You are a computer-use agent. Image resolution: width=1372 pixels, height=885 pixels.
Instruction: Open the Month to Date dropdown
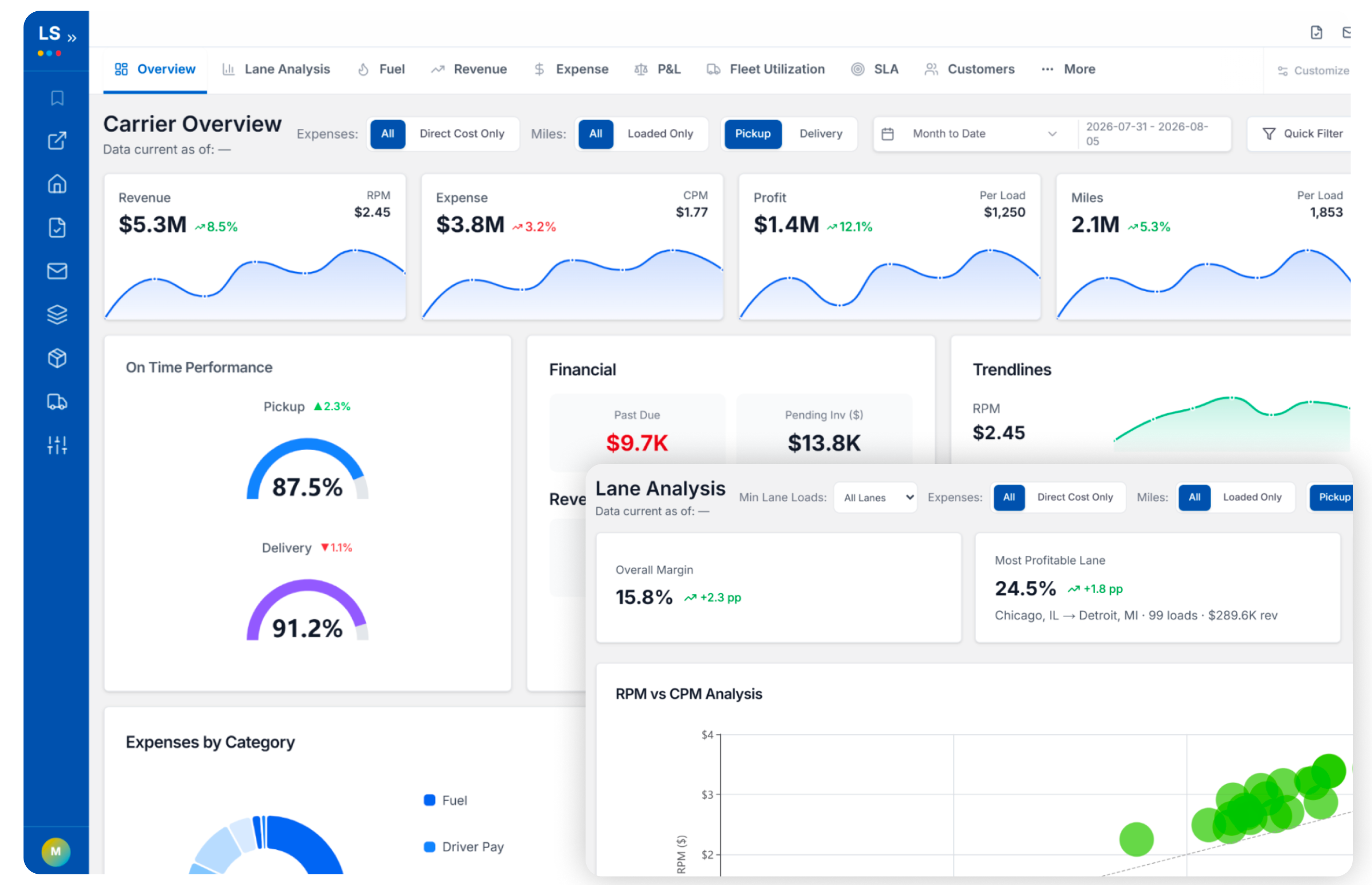tap(975, 134)
